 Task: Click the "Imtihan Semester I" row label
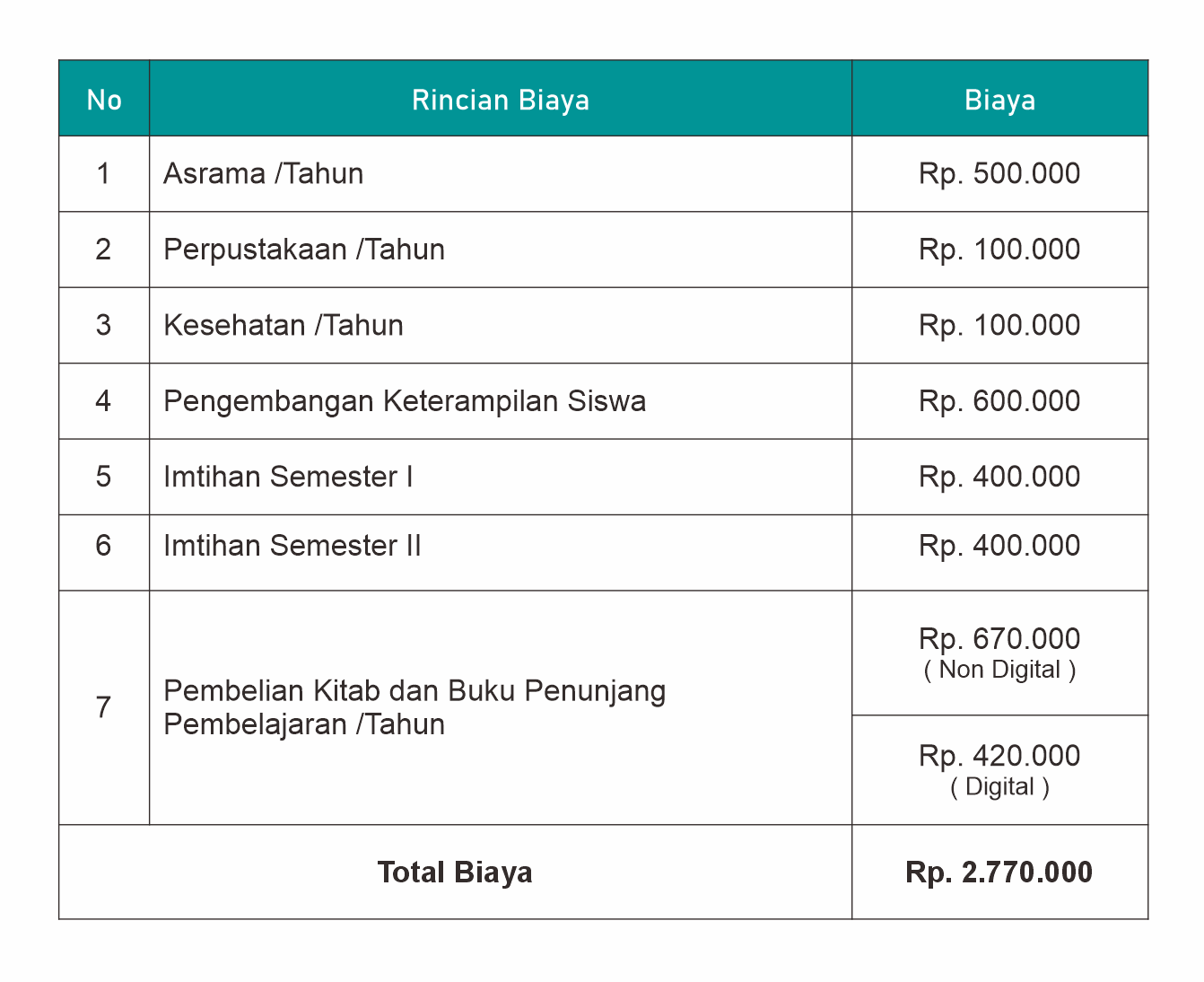tap(287, 477)
